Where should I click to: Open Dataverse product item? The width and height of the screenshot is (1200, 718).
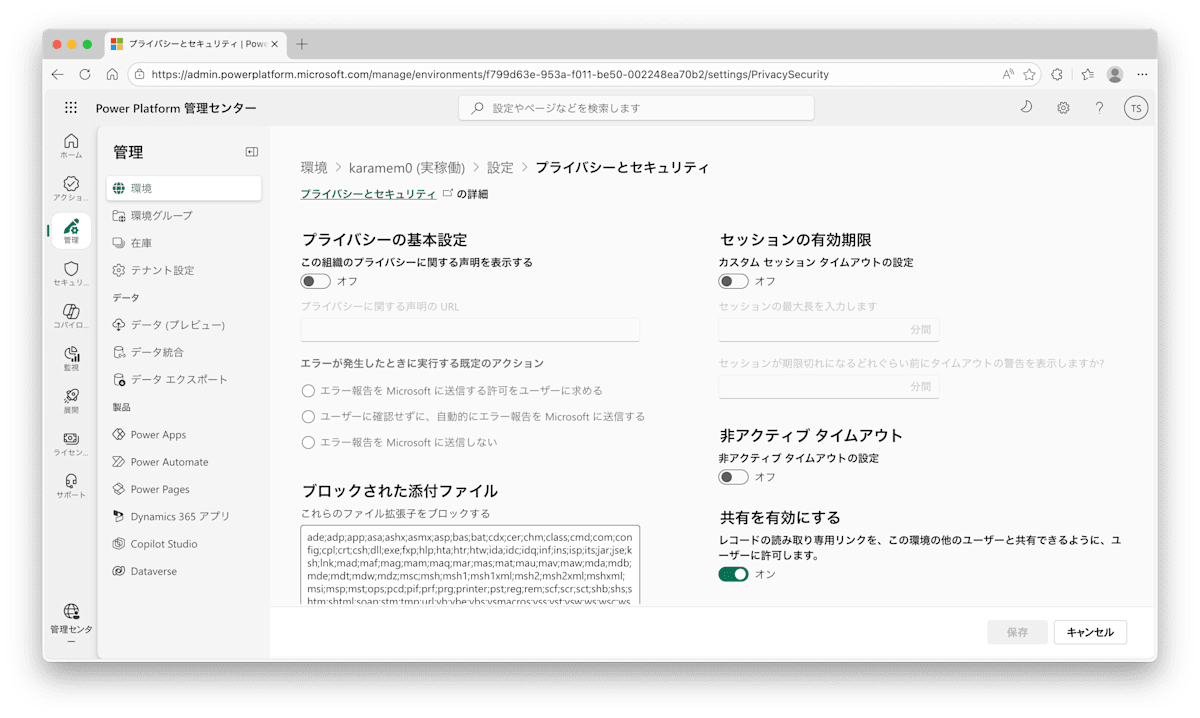[x=184, y=571]
